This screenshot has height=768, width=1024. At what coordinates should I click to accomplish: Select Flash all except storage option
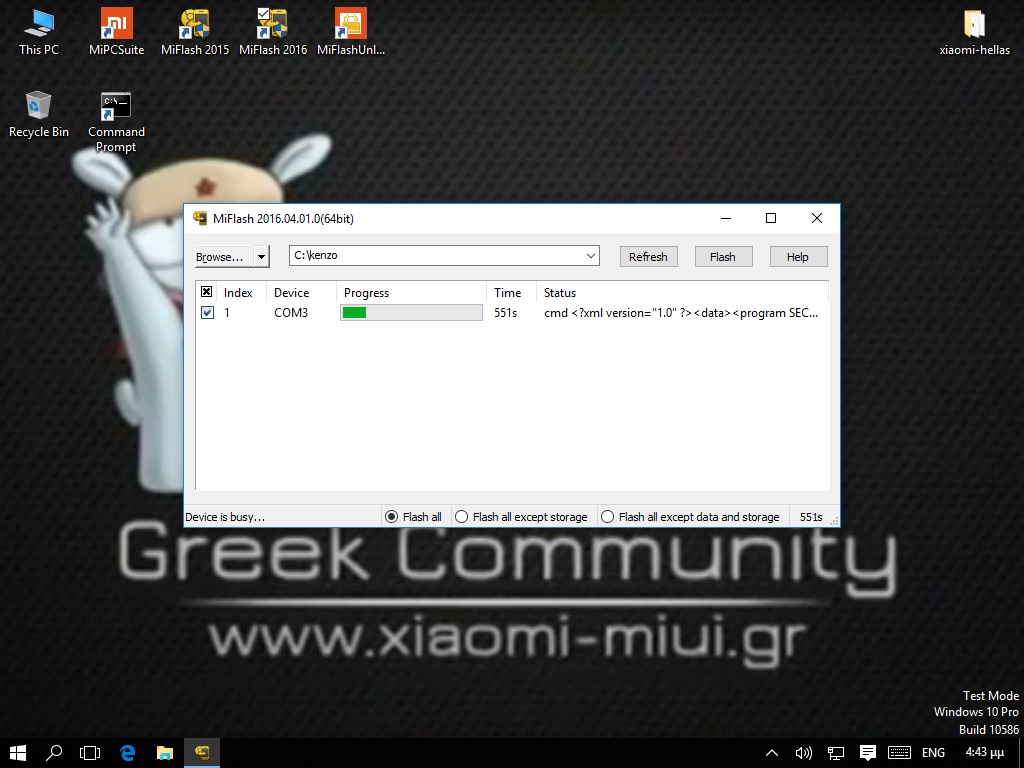click(x=461, y=517)
